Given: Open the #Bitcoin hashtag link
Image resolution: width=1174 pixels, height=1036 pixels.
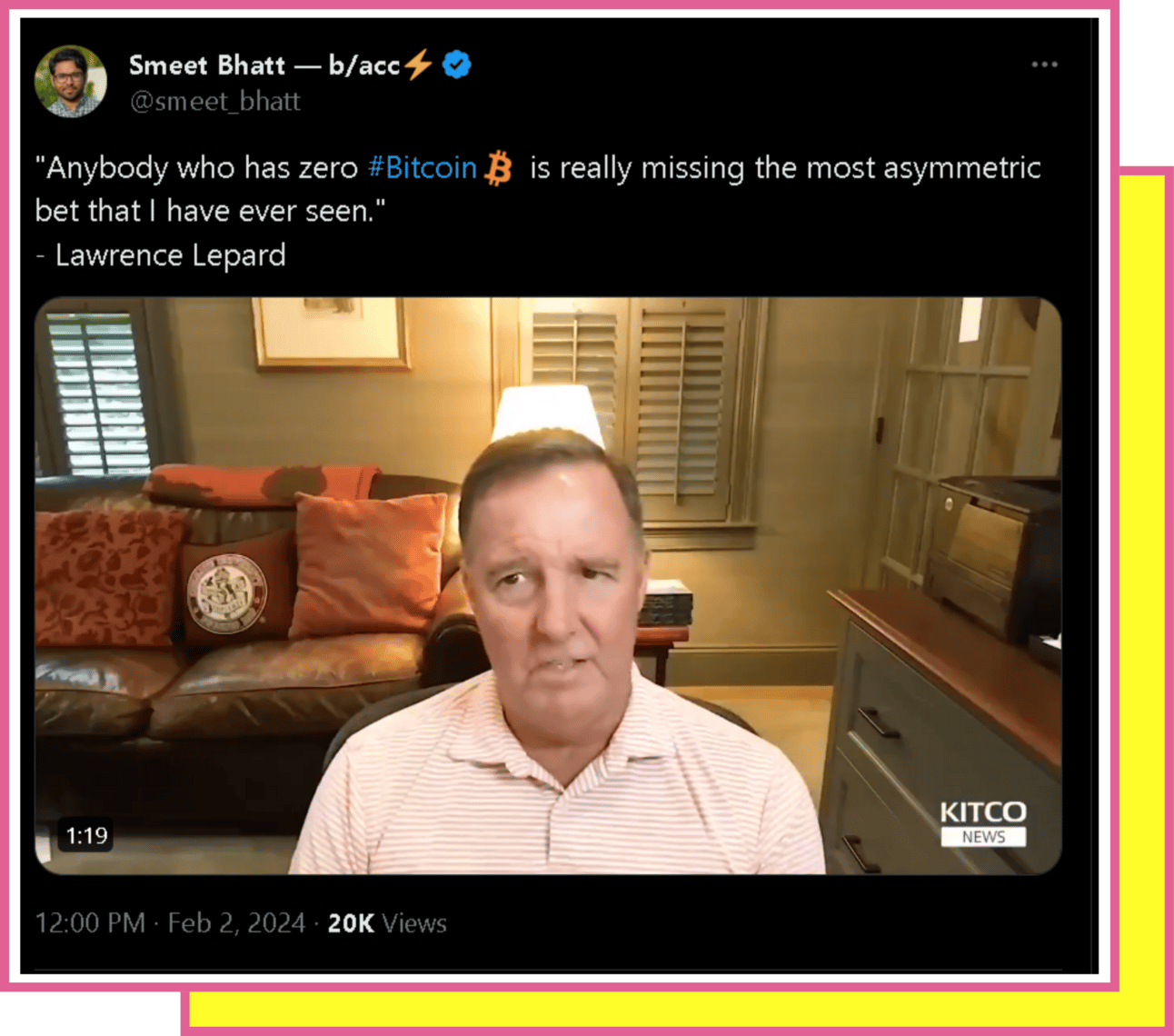Looking at the screenshot, I should point(422,168).
